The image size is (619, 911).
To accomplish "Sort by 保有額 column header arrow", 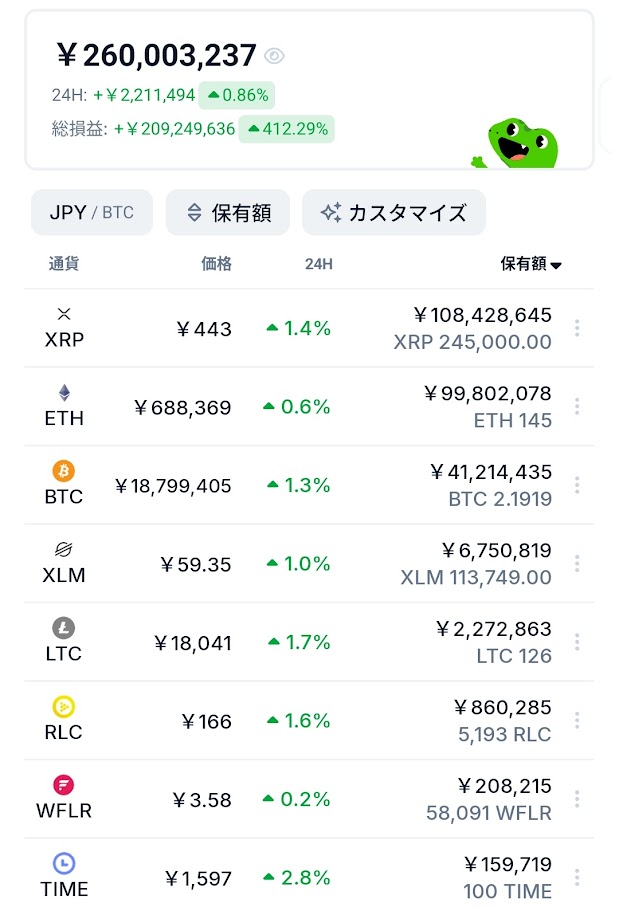I will click(x=556, y=265).
